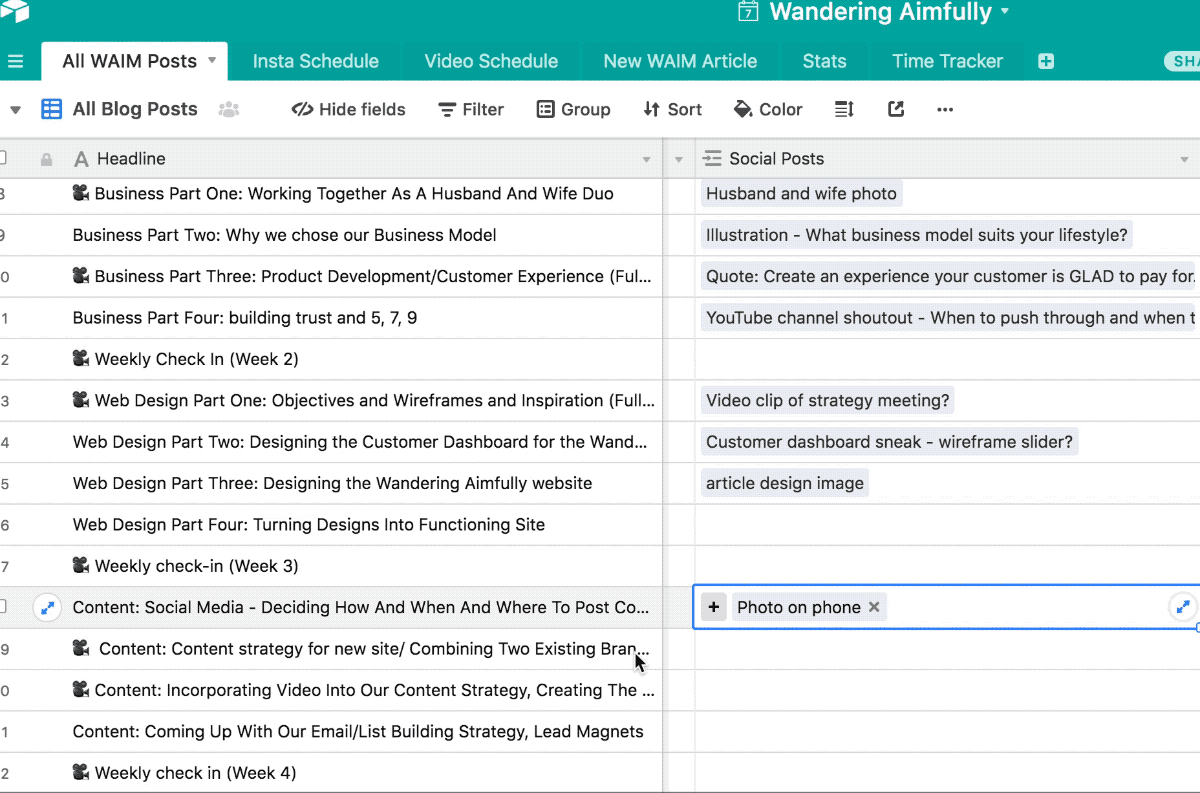This screenshot has width=1200, height=793.
Task: Open the Color options
Action: point(767,109)
